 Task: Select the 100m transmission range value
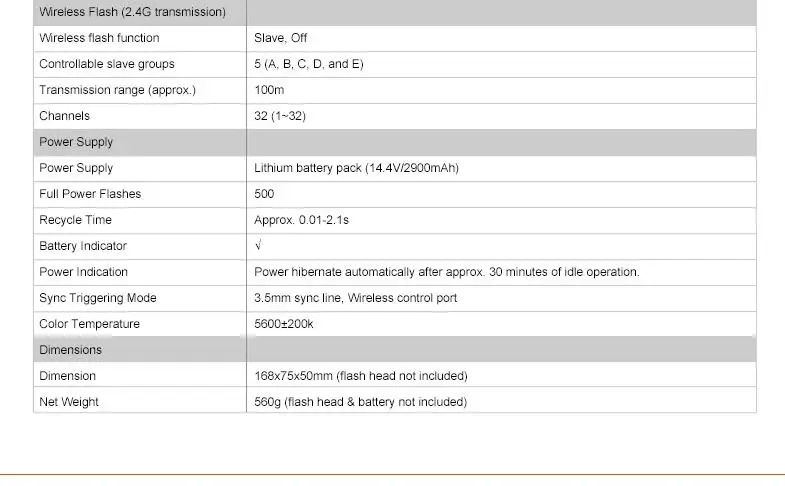click(269, 90)
